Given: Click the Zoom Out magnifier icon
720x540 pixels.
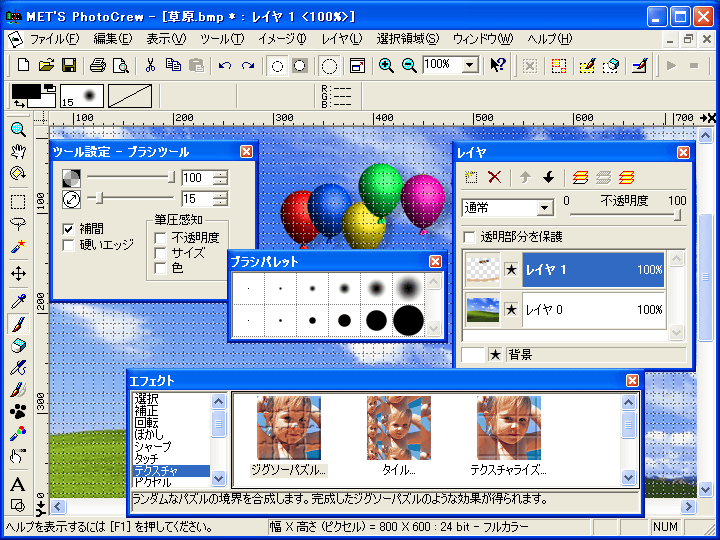Looking at the screenshot, I should [x=409, y=66].
